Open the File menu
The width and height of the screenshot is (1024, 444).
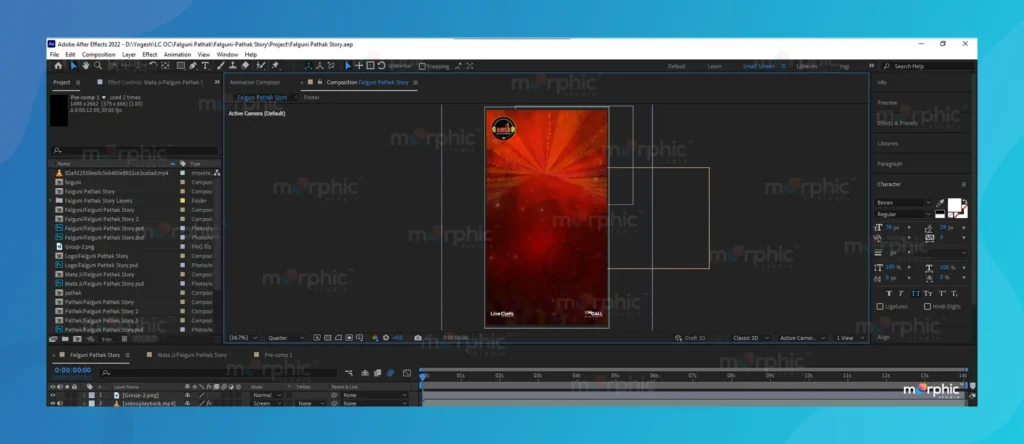(54, 55)
